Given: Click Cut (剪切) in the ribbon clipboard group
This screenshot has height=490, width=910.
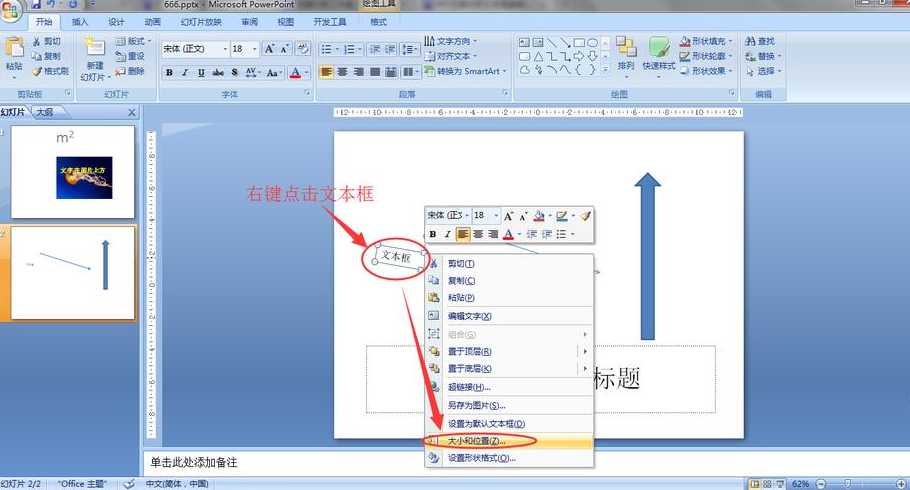Looking at the screenshot, I should click(x=46, y=42).
